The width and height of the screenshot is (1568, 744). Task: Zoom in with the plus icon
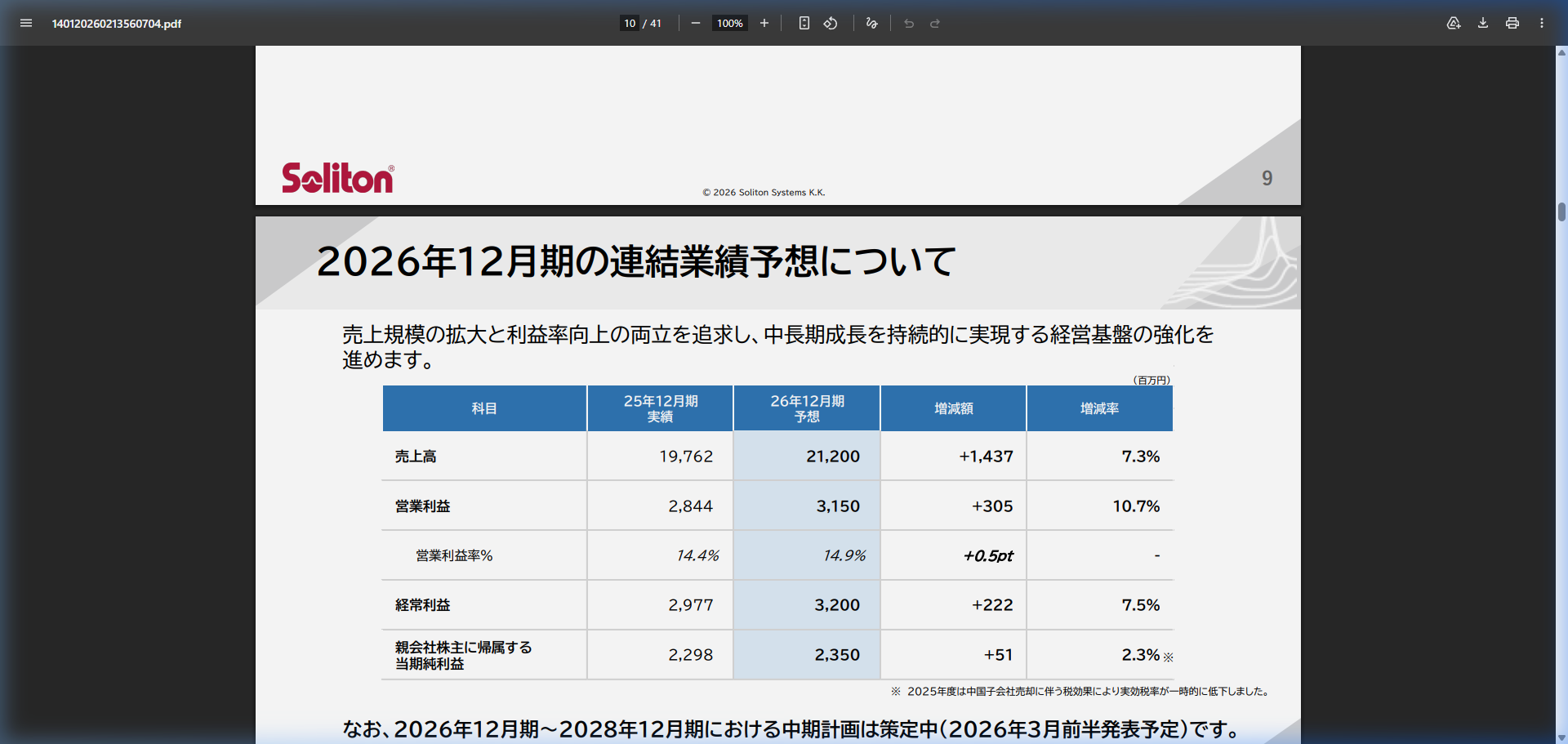pos(764,23)
